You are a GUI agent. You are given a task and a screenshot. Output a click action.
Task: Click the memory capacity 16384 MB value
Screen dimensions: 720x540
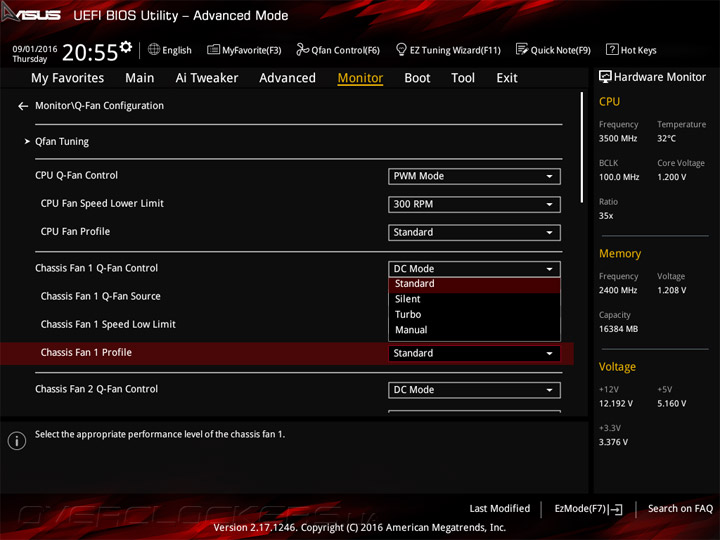[619, 329]
